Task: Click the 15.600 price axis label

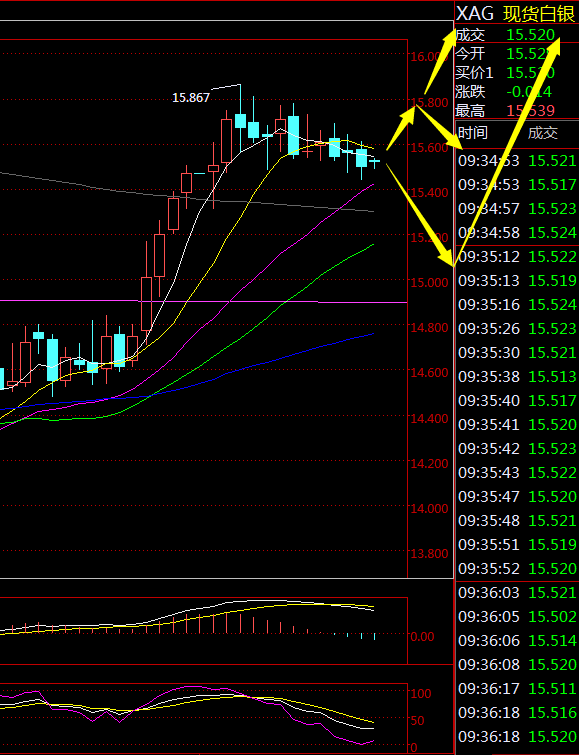Action: coord(429,147)
